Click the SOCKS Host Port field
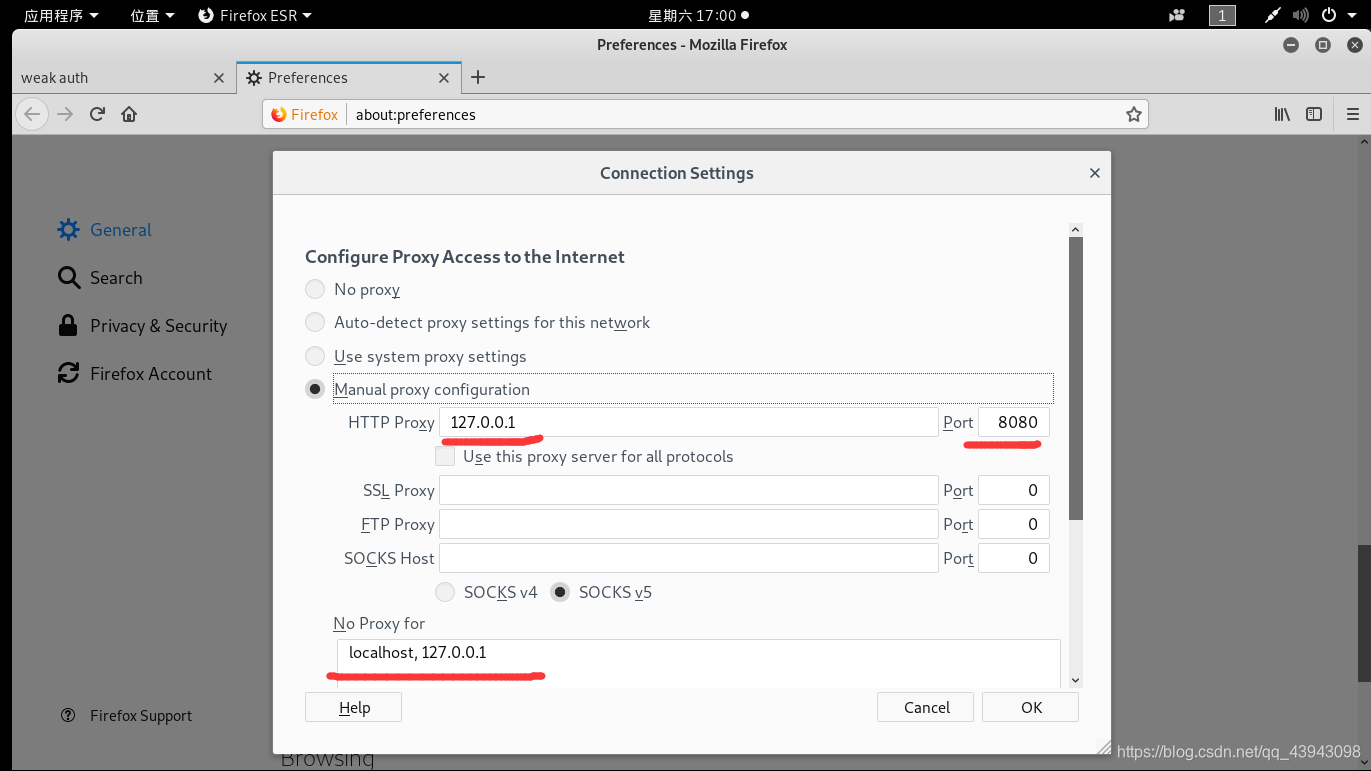The width and height of the screenshot is (1371, 771). 1014,558
